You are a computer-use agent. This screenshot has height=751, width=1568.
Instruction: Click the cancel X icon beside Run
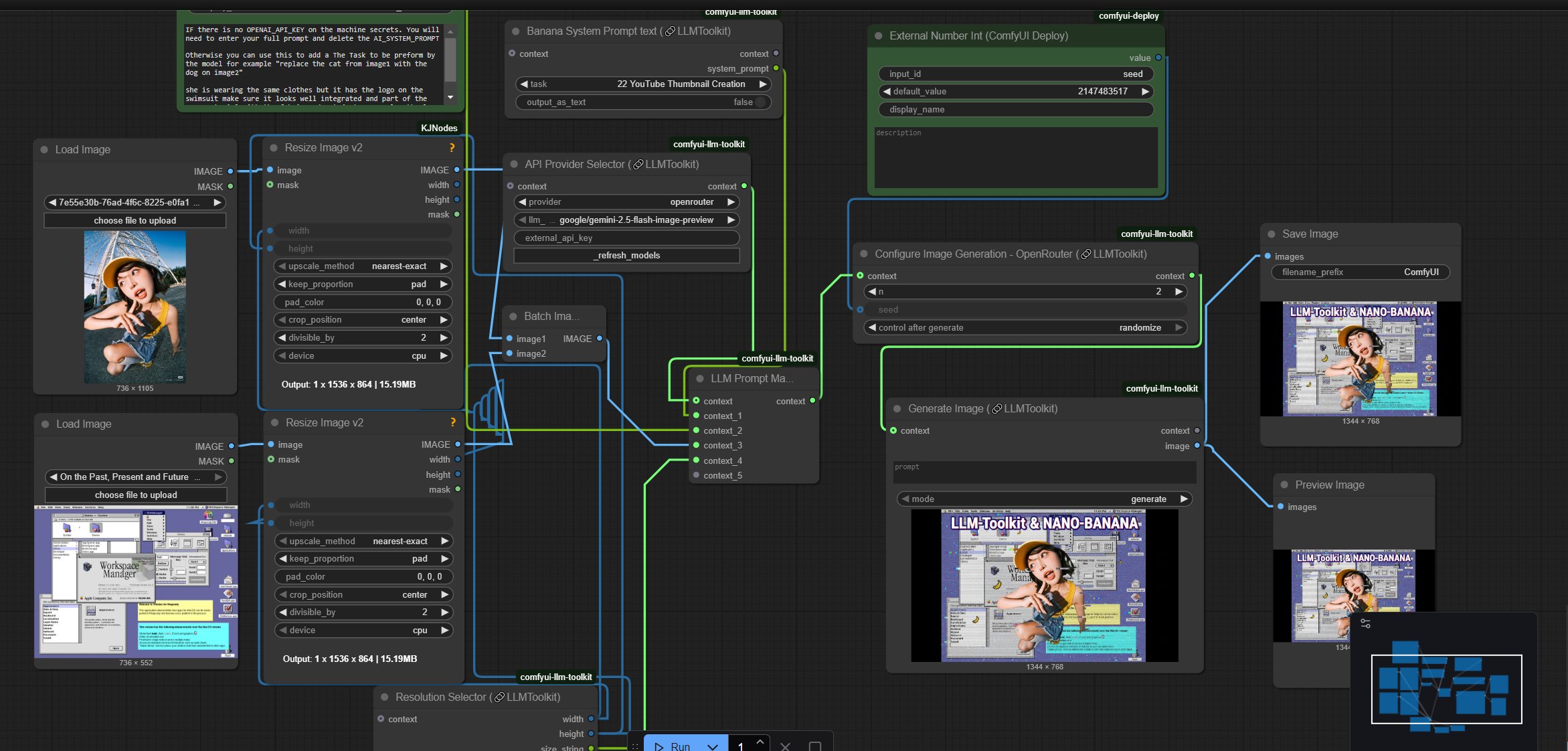(786, 746)
